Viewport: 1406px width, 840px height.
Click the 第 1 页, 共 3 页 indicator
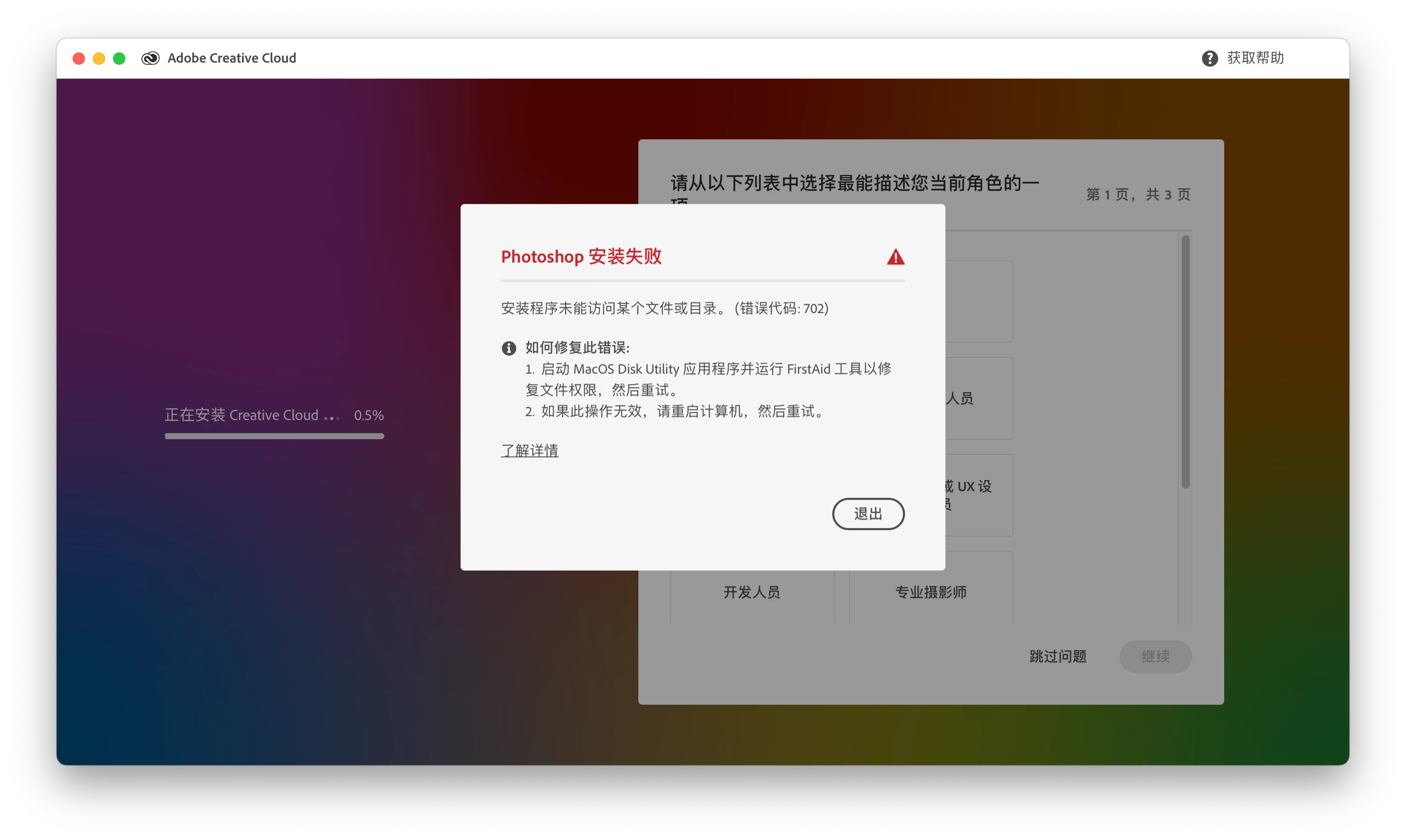(x=1138, y=195)
